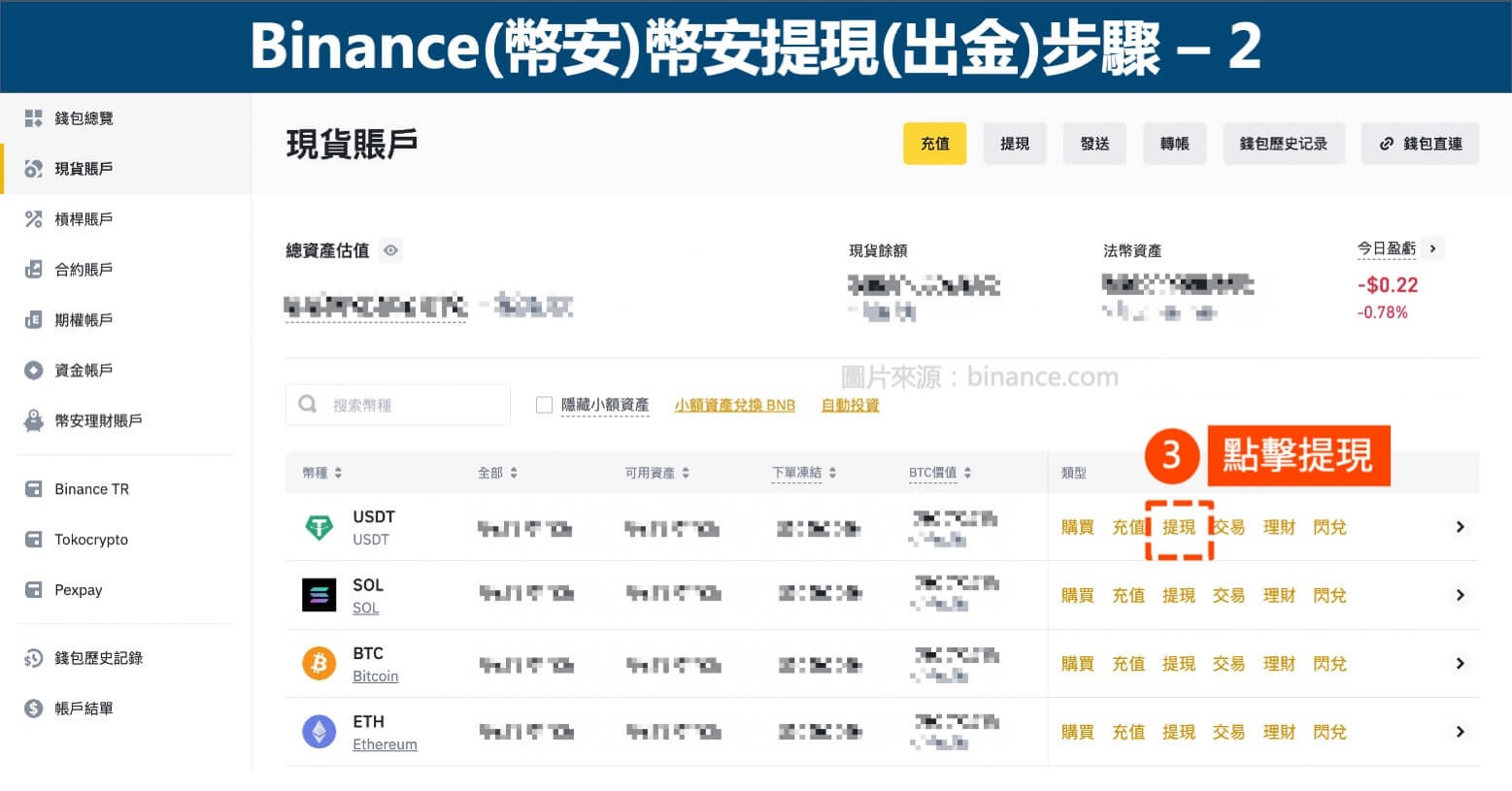The width and height of the screenshot is (1512, 791).
Task: Click the 今日盈虧 arrow
Action: click(x=1434, y=248)
